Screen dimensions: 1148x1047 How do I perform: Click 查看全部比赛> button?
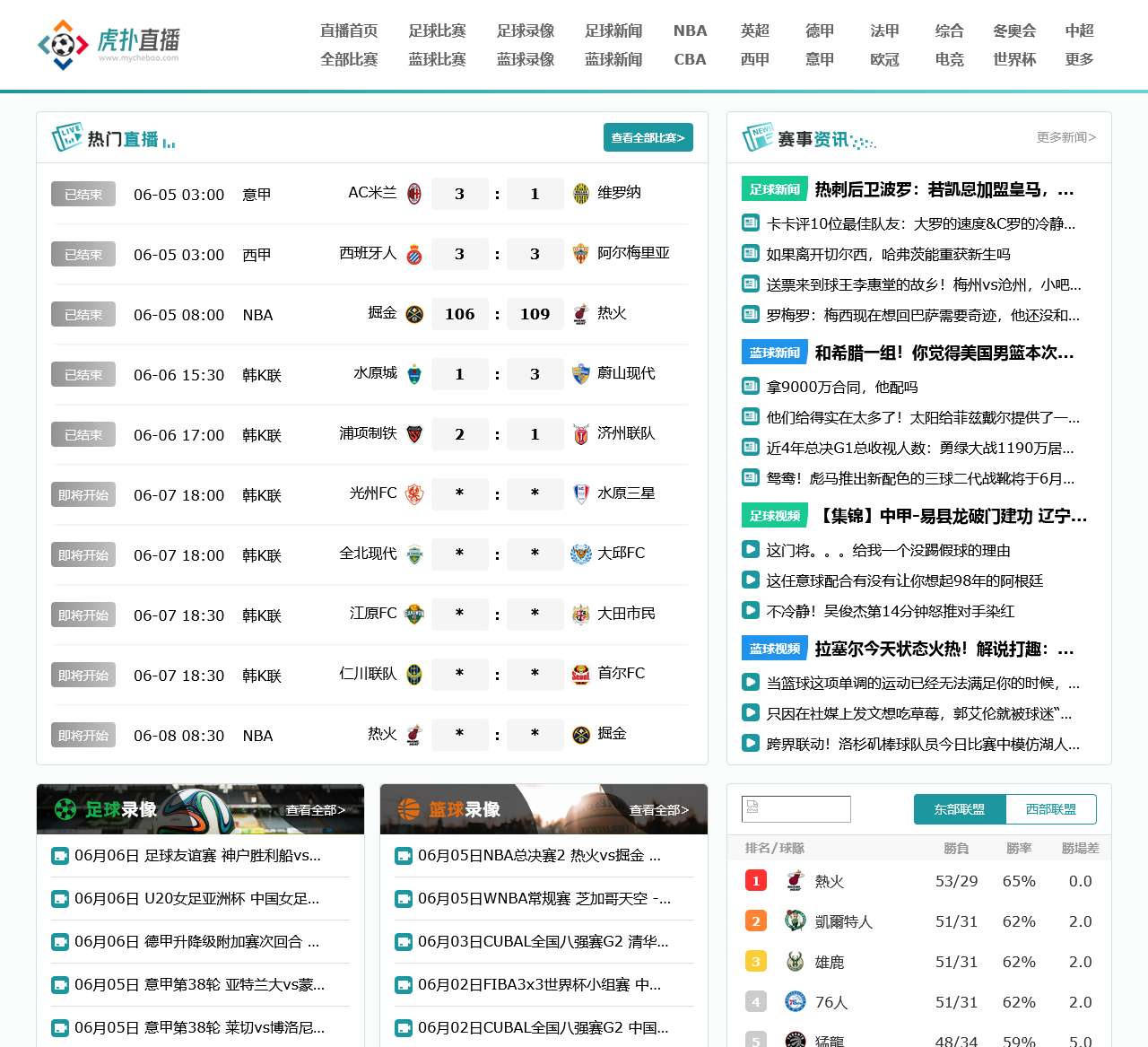click(x=648, y=137)
